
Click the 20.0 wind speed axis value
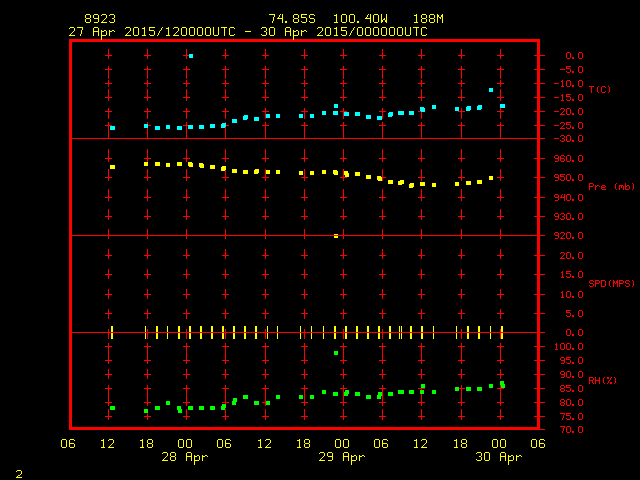click(571, 256)
